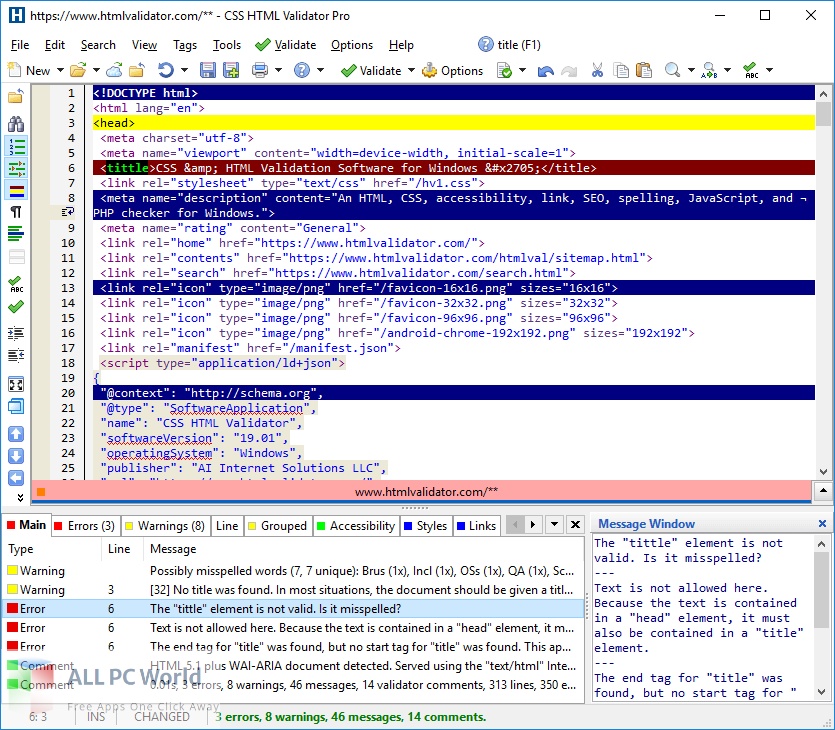Click the Undo arrow icon on toolbar
The height and width of the screenshot is (730, 835).
546,70
